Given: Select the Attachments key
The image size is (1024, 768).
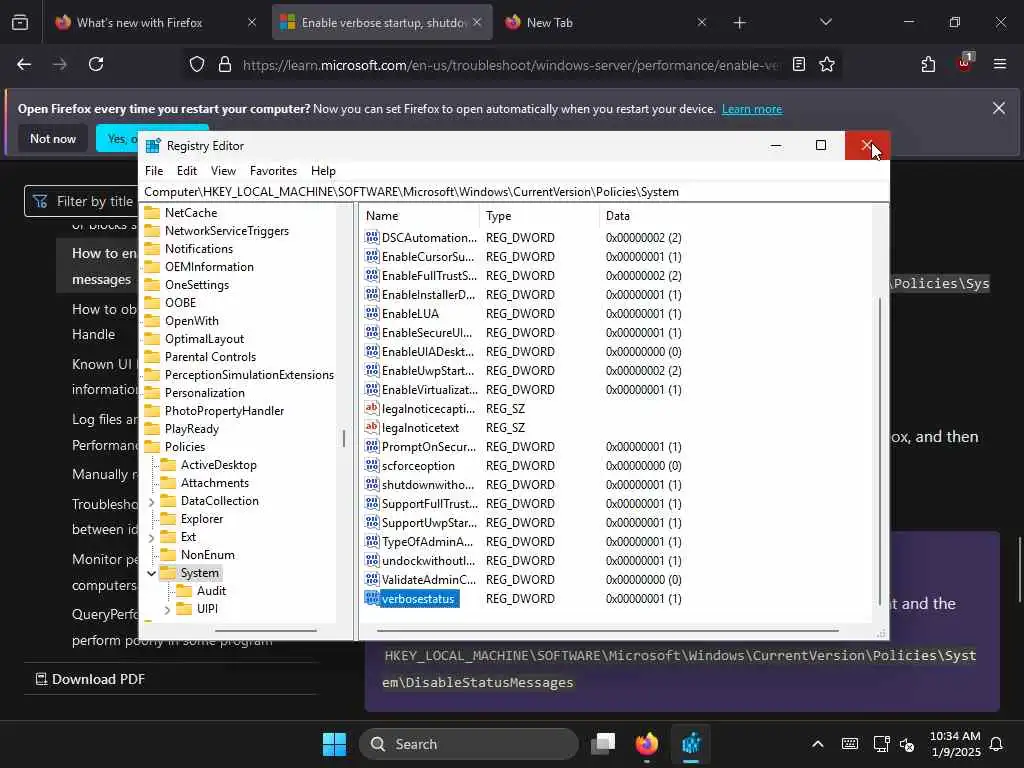Looking at the screenshot, I should (x=214, y=483).
